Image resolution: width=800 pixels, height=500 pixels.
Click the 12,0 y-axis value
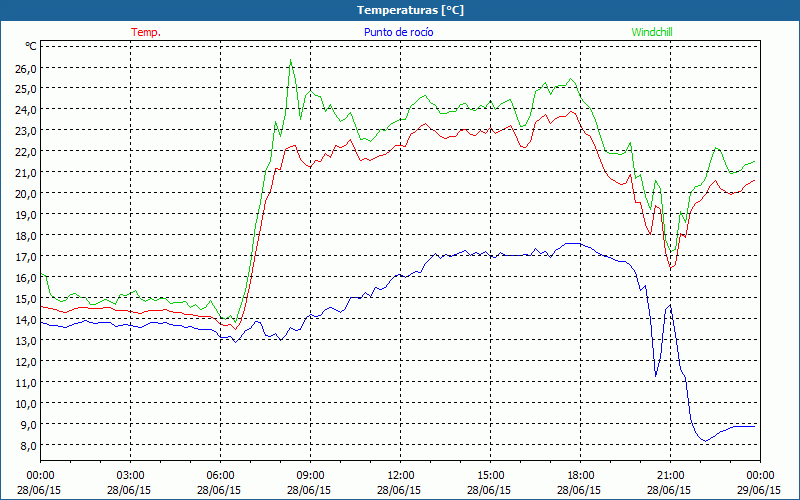click(26, 361)
